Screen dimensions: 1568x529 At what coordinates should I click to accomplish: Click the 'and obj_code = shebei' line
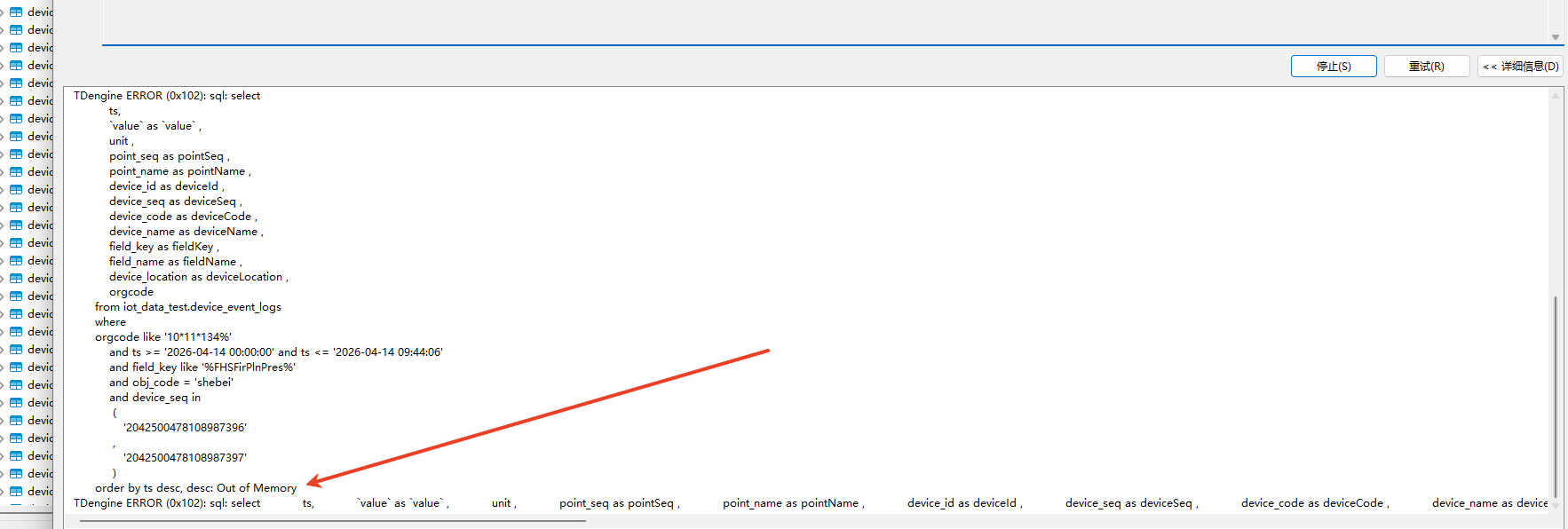click(x=171, y=383)
